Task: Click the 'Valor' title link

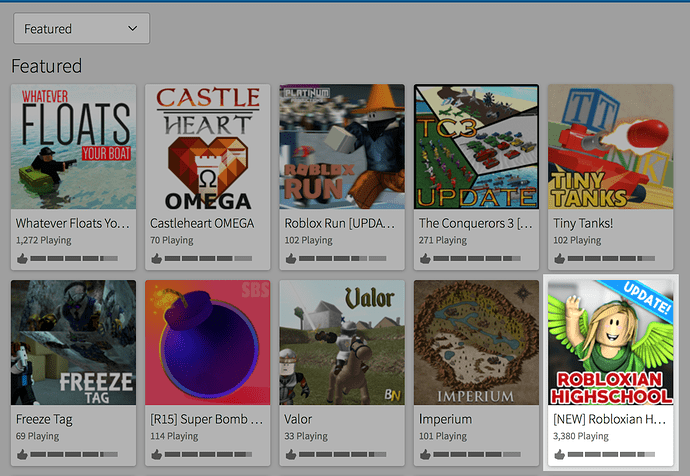Action: tap(298, 419)
